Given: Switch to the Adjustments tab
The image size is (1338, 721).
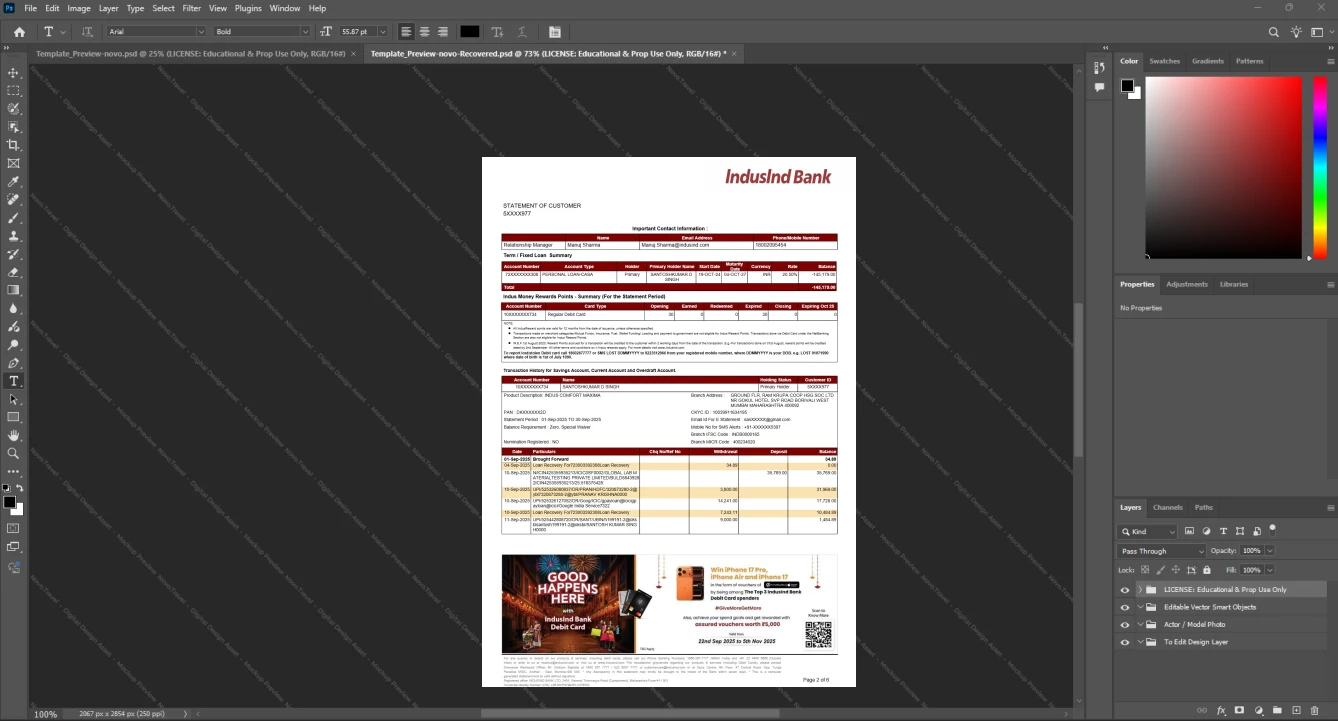Looking at the screenshot, I should (1187, 284).
